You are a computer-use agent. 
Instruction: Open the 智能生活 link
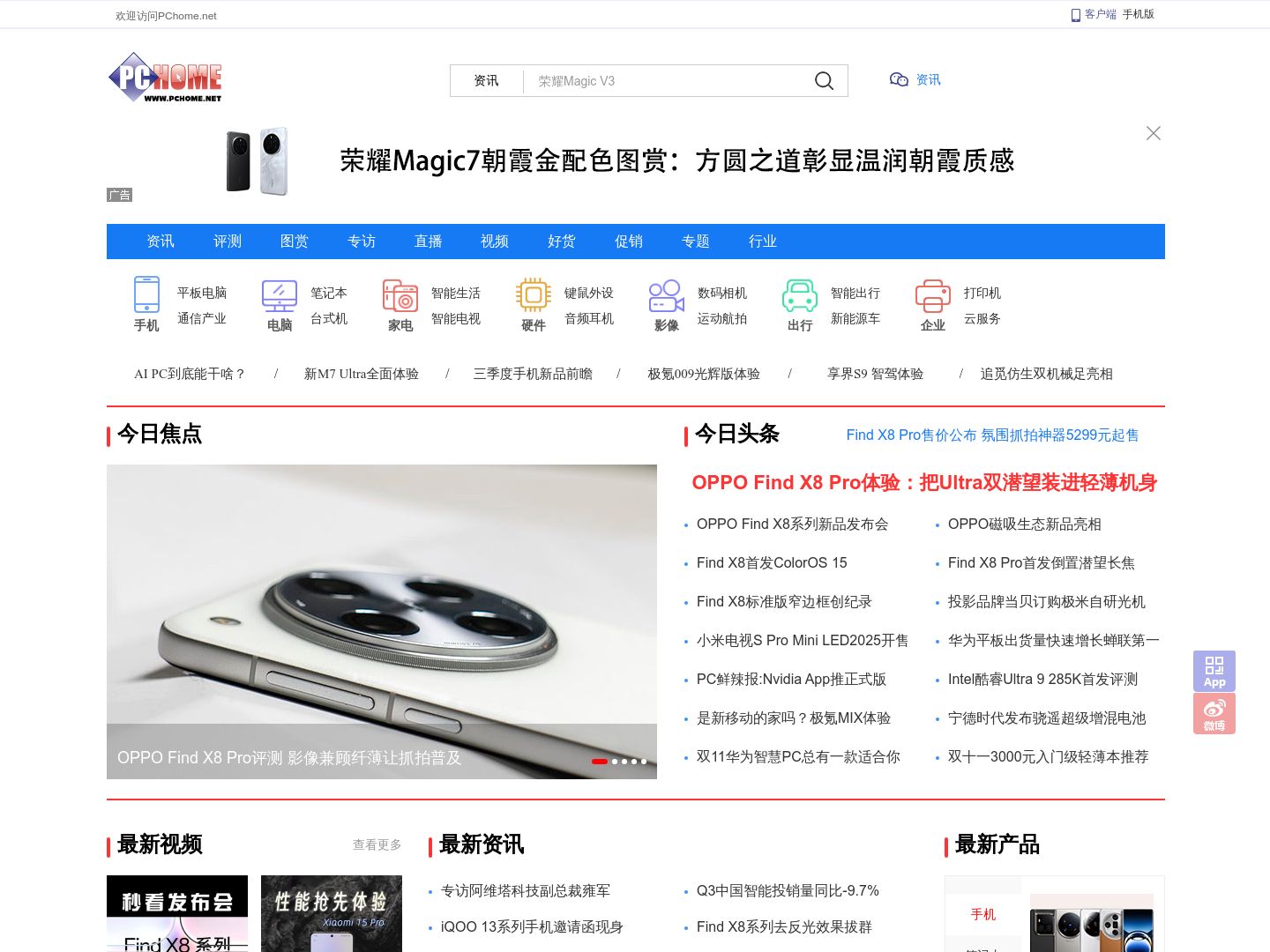tap(456, 293)
